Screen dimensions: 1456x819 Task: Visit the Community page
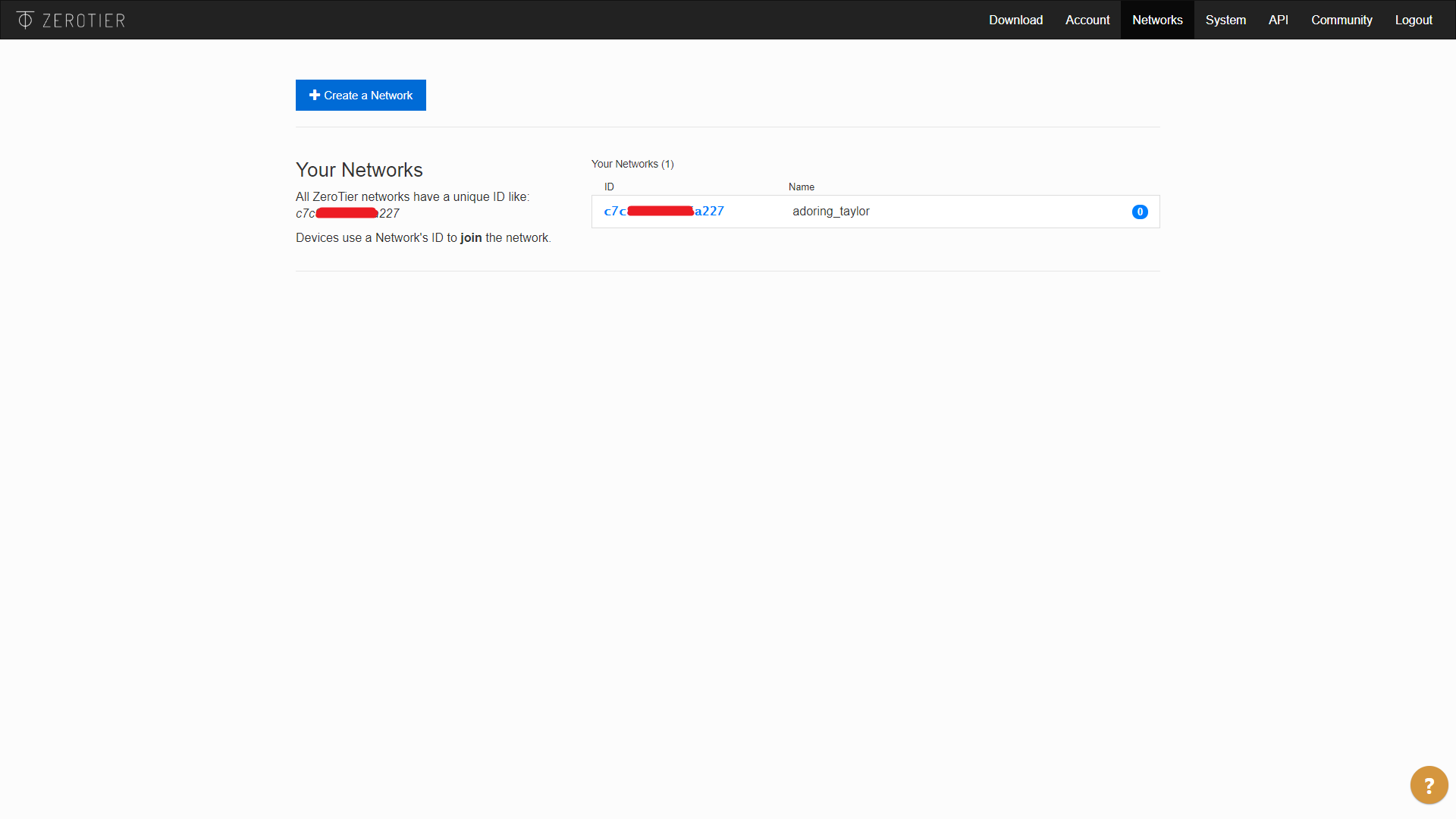pyautogui.click(x=1341, y=20)
